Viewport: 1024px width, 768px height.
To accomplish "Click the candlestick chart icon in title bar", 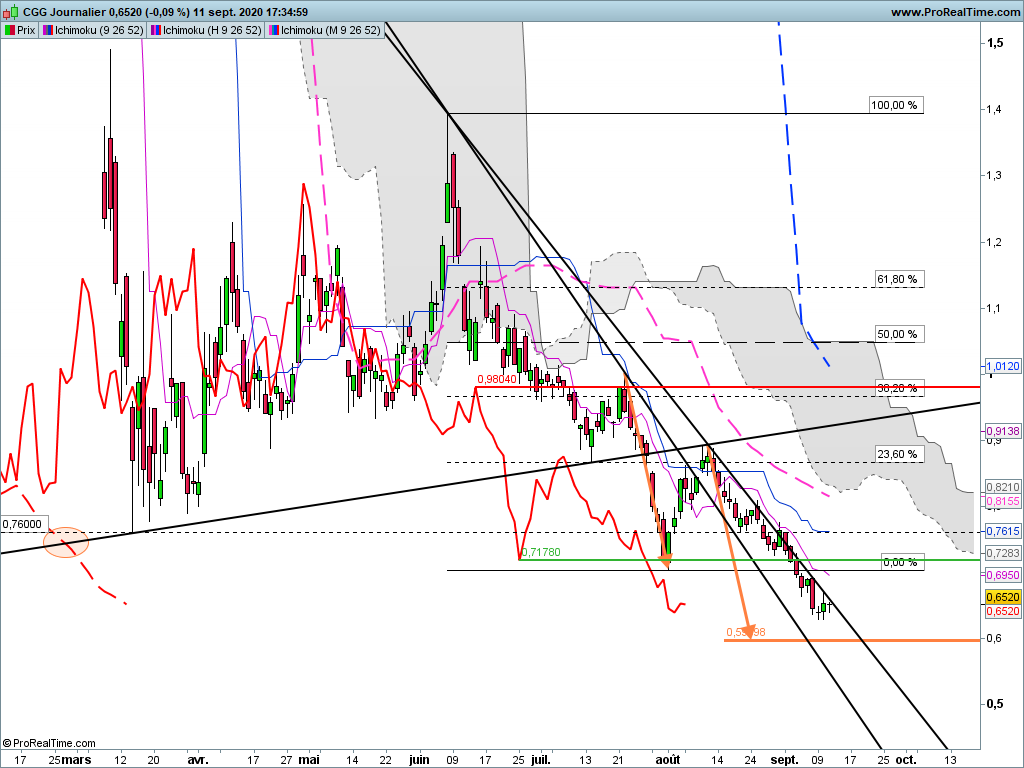I will point(10,12).
